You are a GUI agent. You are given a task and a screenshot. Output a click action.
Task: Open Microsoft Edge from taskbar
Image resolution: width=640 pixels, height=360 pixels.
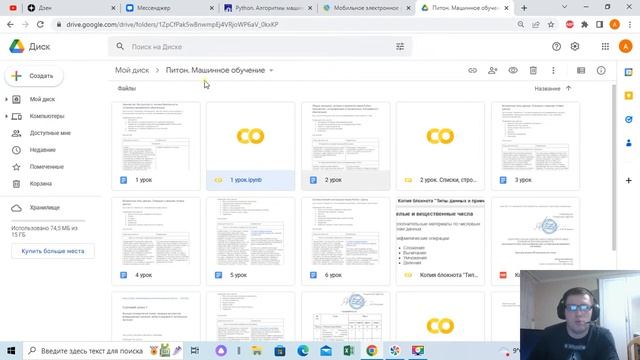pyautogui.click(x=303, y=351)
